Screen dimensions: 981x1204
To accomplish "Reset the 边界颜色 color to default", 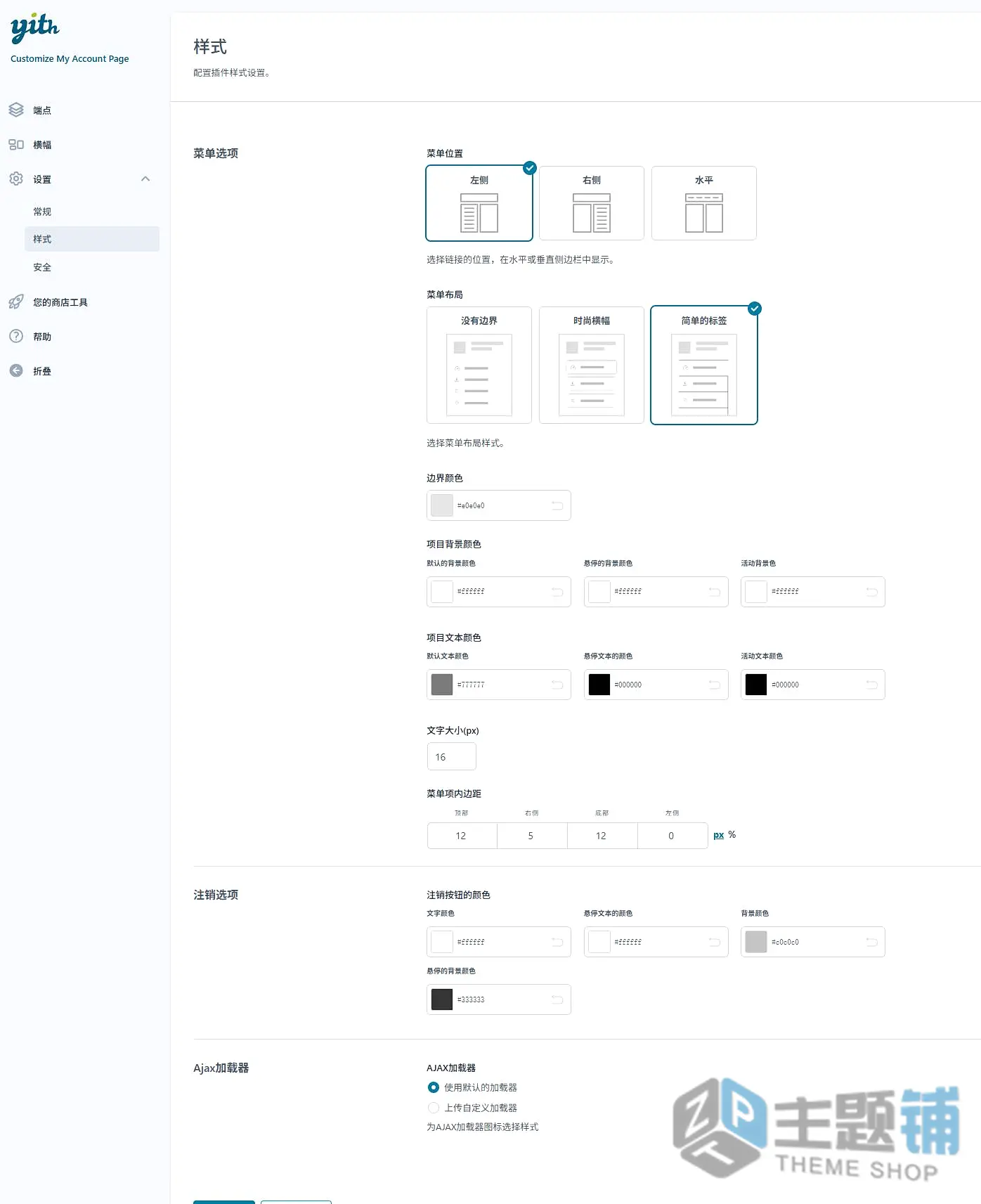I will (x=557, y=505).
